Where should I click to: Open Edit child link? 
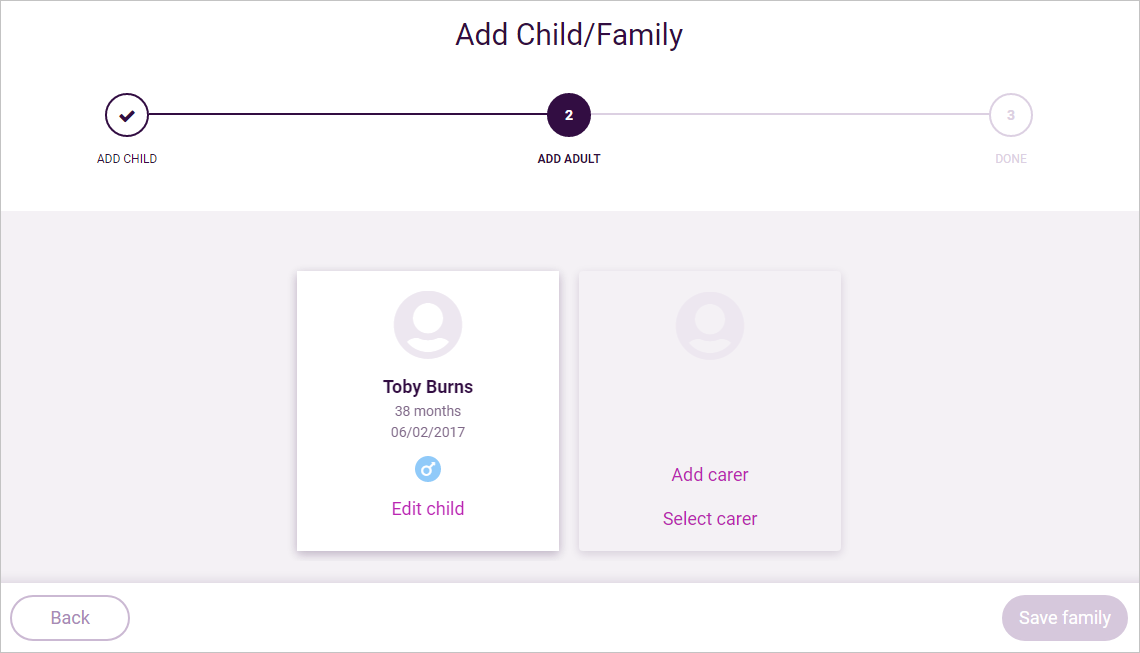[428, 508]
